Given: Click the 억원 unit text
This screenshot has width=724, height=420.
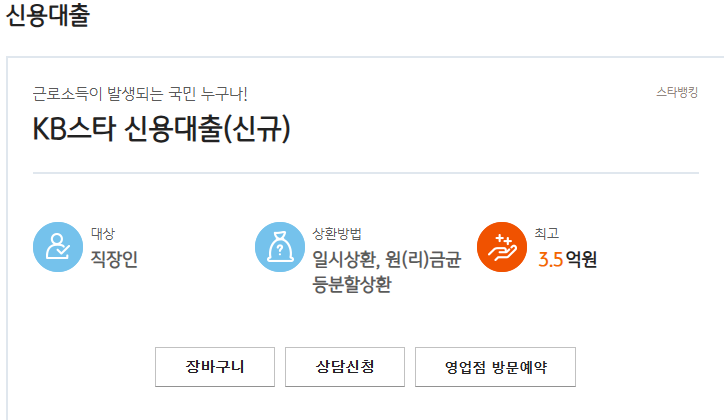Looking at the screenshot, I should pyautogui.click(x=581, y=260).
